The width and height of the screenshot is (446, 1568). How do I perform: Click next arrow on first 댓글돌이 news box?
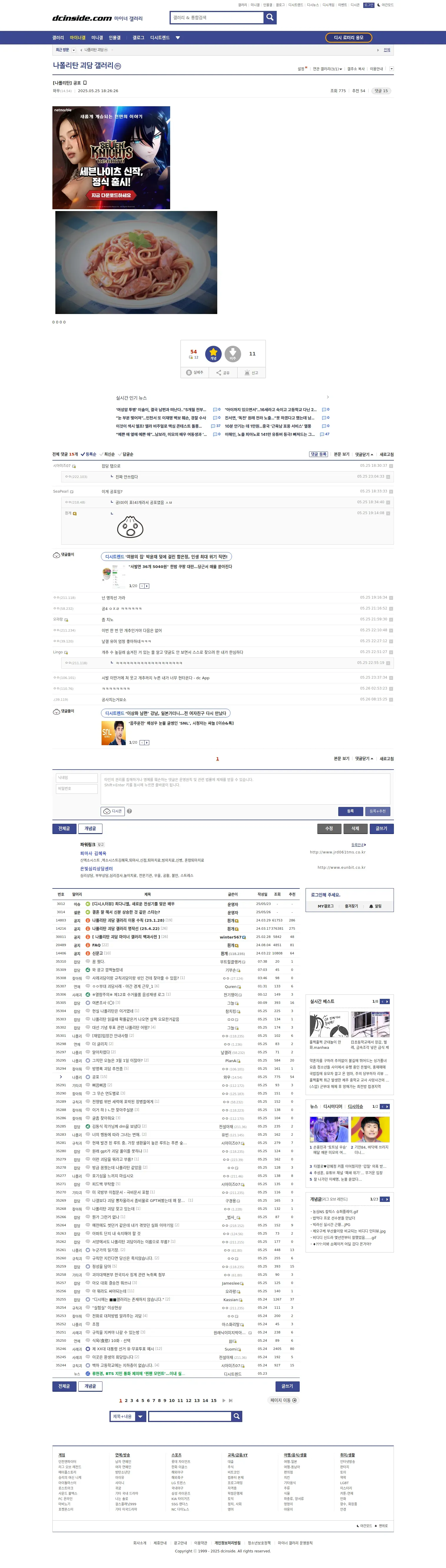pyautogui.click(x=147, y=586)
